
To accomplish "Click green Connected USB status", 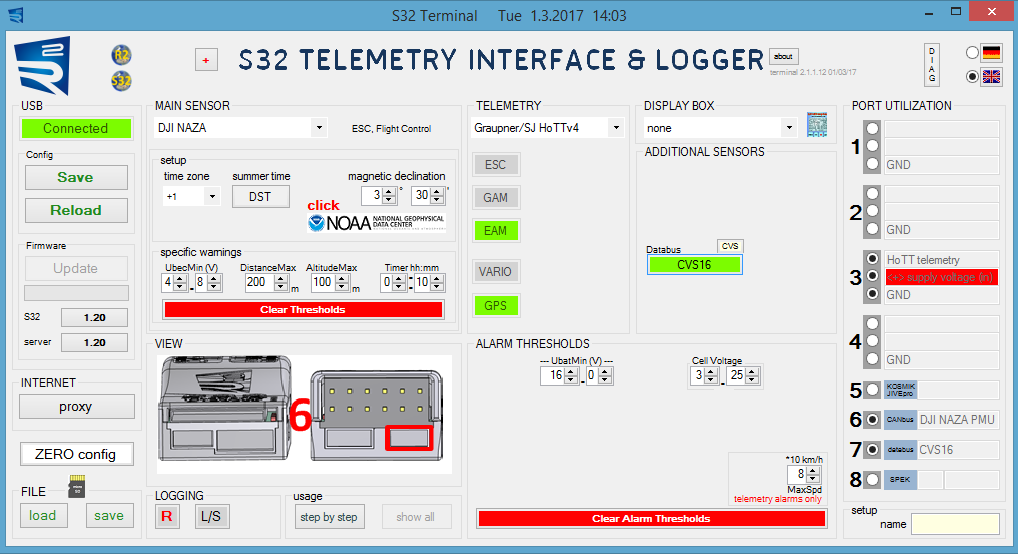I will point(76,129).
